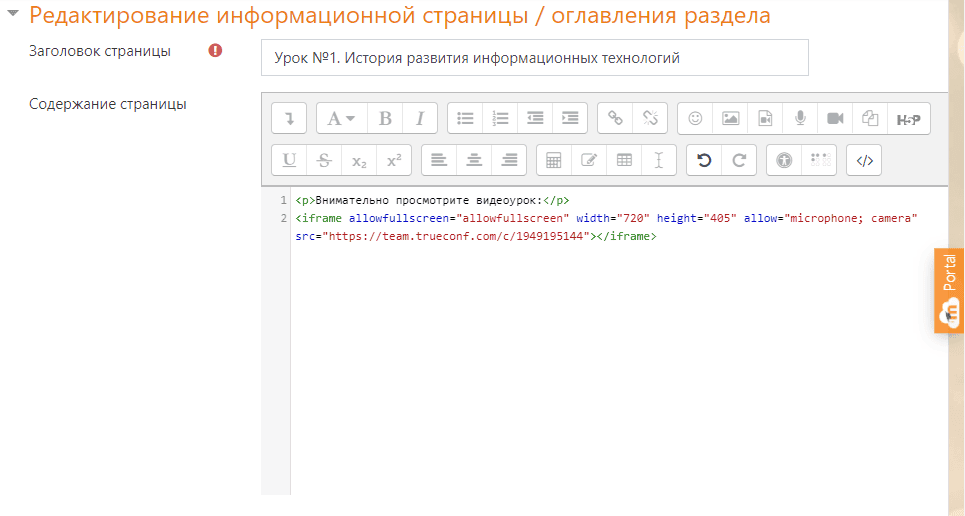Run the accessibility checker

click(784, 161)
